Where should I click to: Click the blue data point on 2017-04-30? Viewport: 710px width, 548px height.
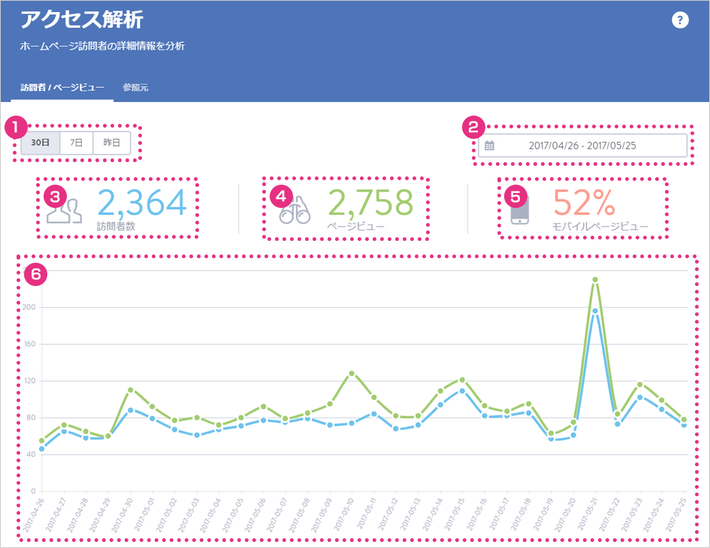pyautogui.click(x=130, y=410)
